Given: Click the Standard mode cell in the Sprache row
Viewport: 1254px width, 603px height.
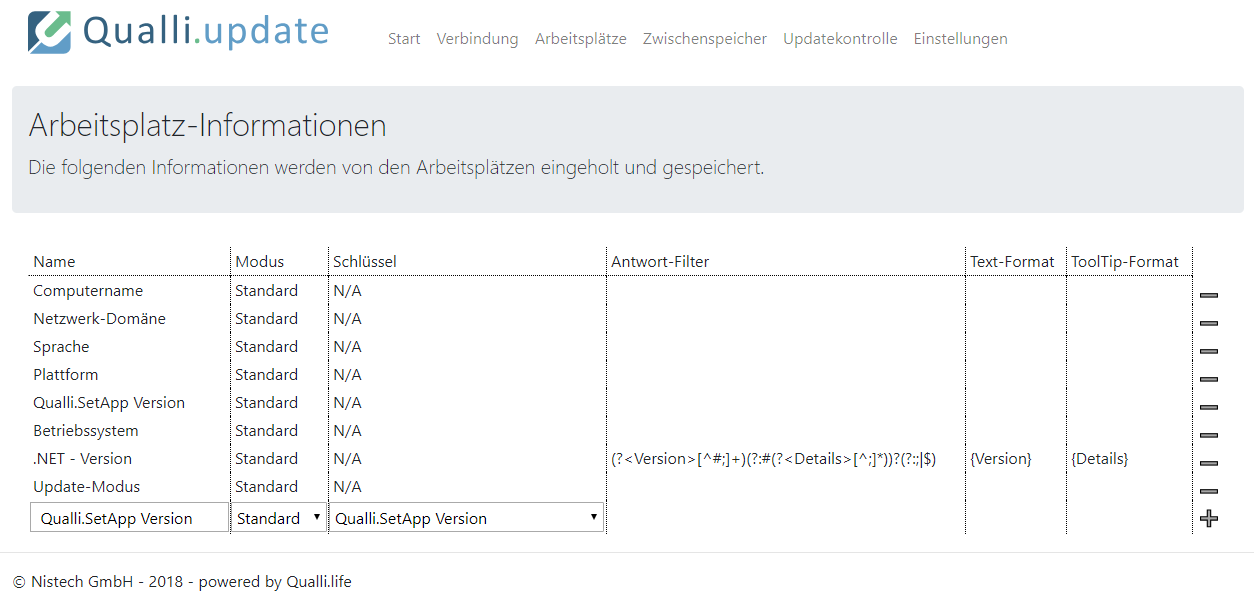Looking at the screenshot, I should point(266,347).
